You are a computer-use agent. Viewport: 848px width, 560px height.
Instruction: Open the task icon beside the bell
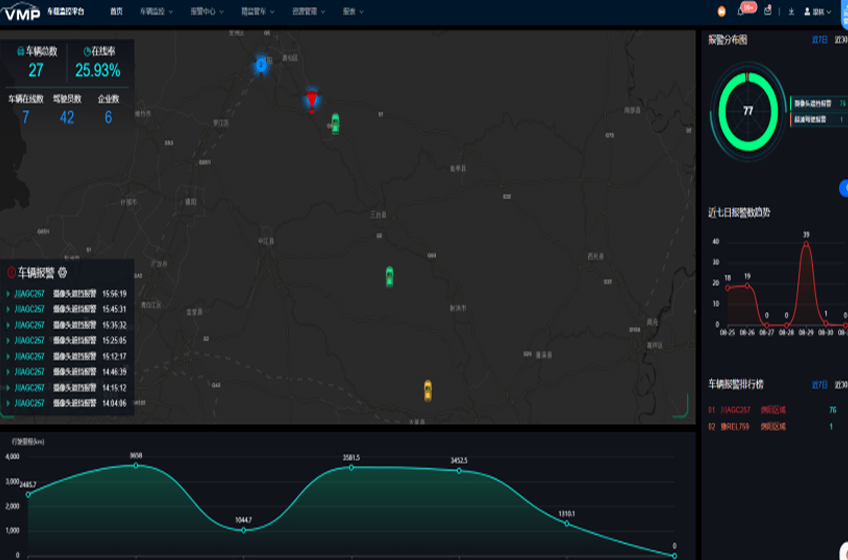click(x=767, y=11)
